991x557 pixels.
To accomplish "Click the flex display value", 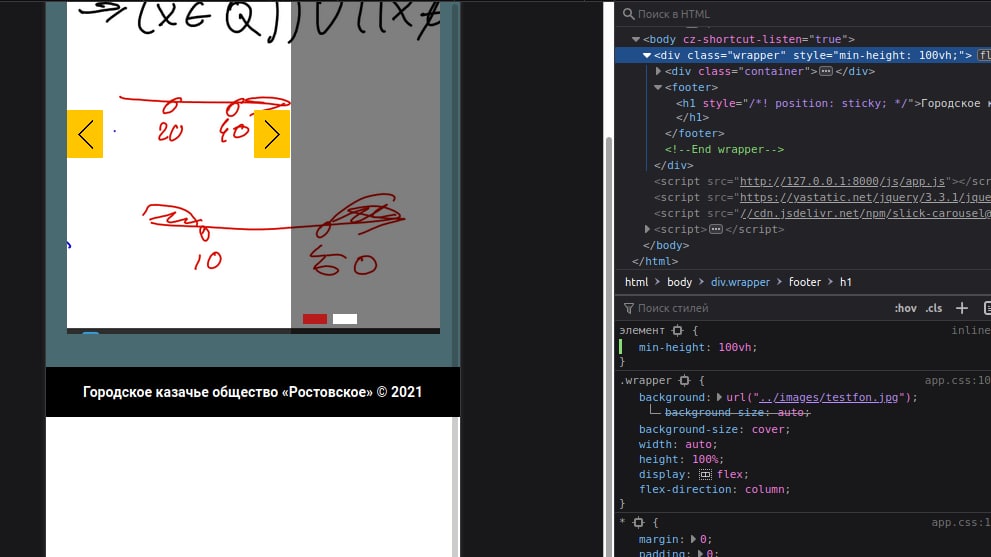I will coord(730,475).
